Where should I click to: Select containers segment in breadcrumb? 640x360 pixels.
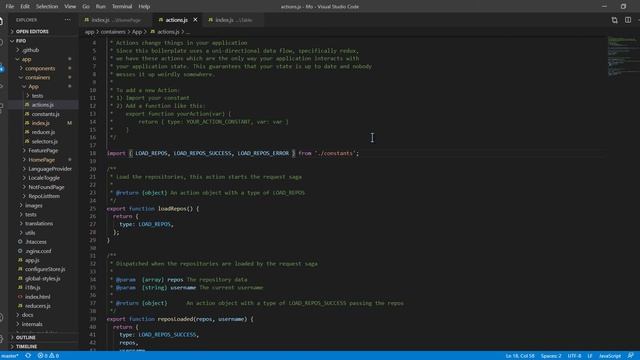click(x=113, y=32)
